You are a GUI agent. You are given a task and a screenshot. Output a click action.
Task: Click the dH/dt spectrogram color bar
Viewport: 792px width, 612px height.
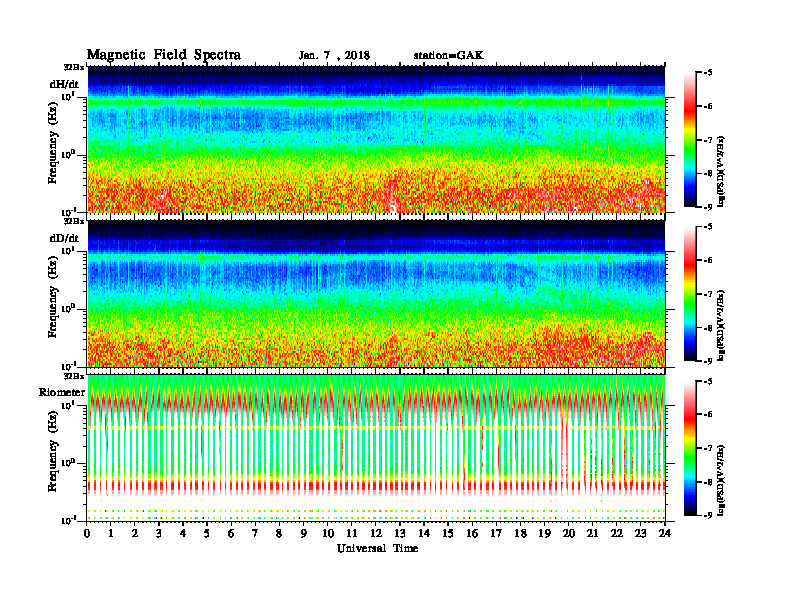tap(690, 140)
